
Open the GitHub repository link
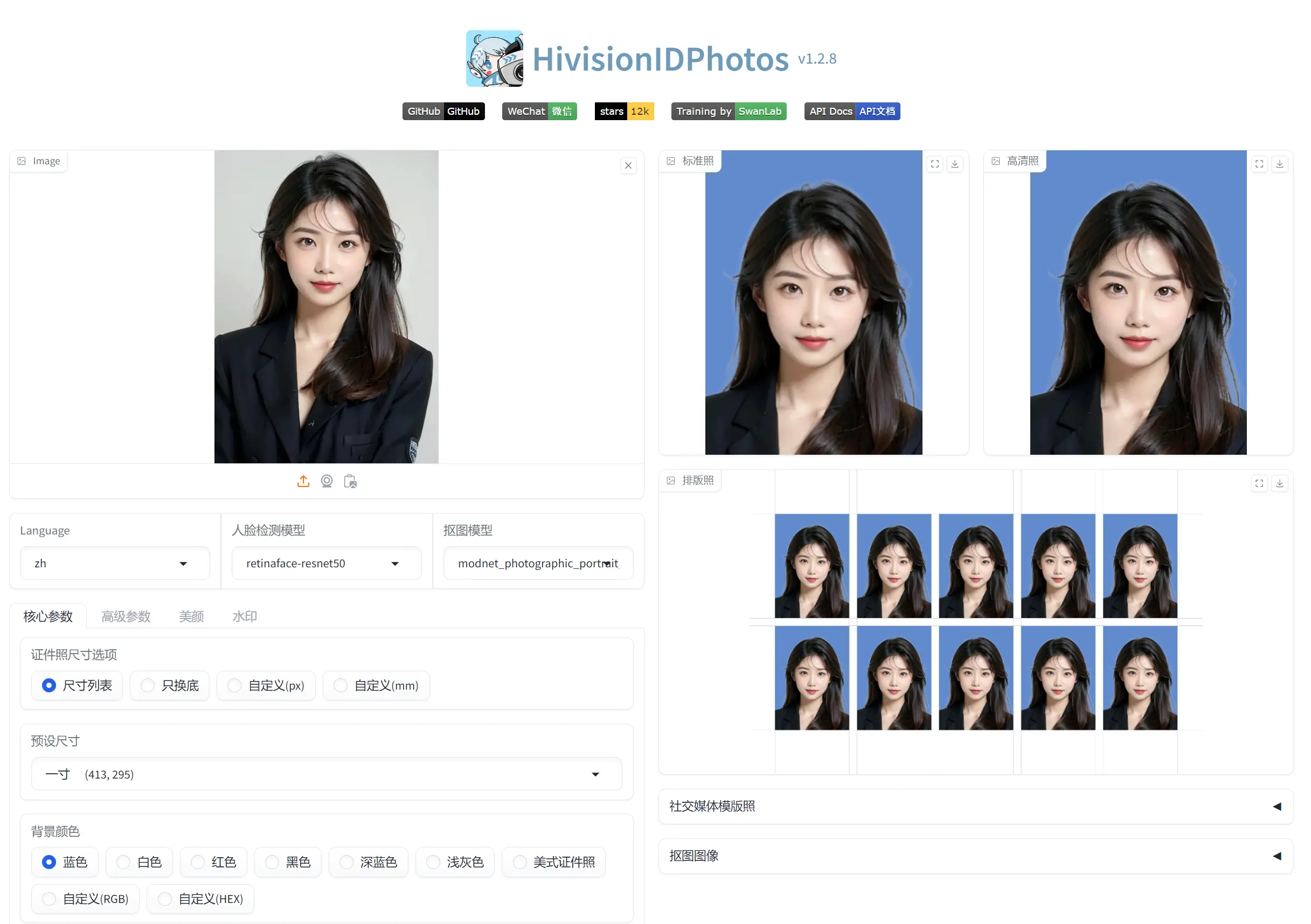pyautogui.click(x=443, y=111)
